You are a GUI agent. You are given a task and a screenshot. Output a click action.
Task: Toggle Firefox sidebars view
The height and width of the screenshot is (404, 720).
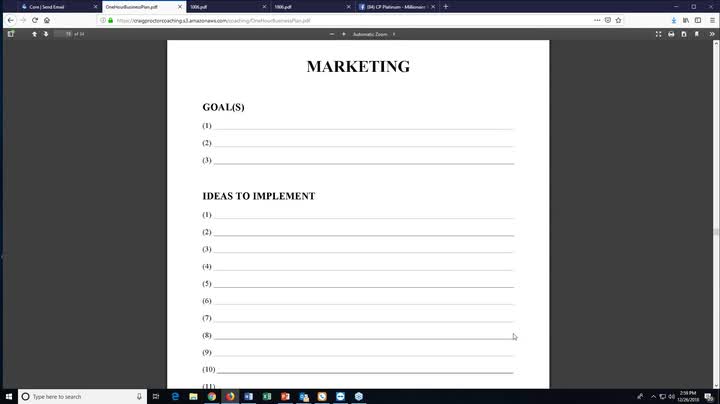(697, 20)
